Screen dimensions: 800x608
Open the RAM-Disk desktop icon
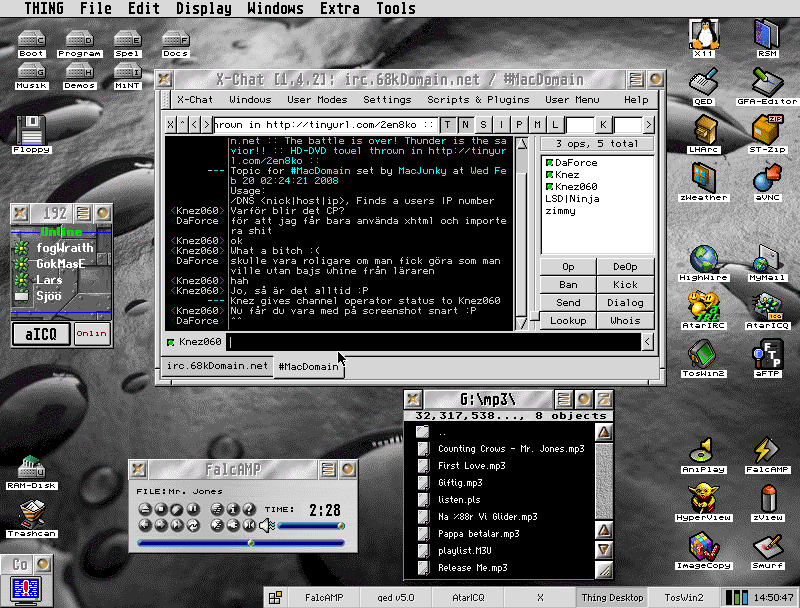[x=32, y=472]
